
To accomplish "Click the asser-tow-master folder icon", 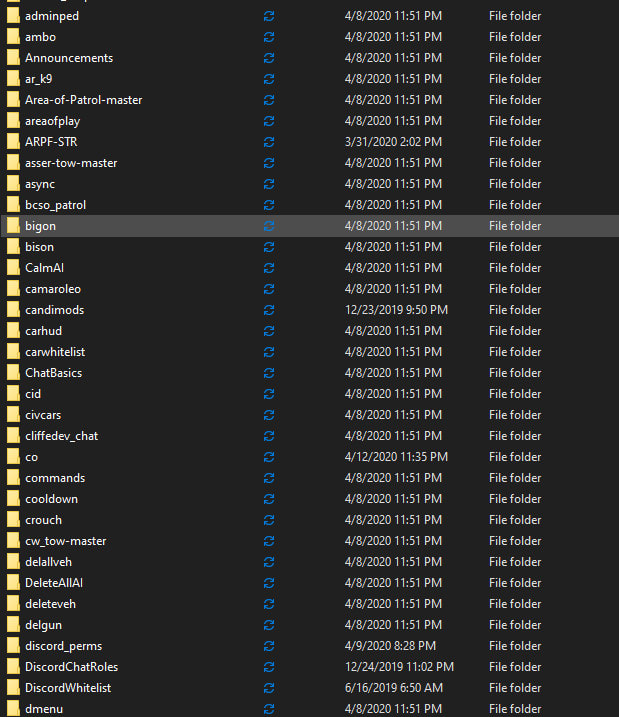I will (13, 163).
